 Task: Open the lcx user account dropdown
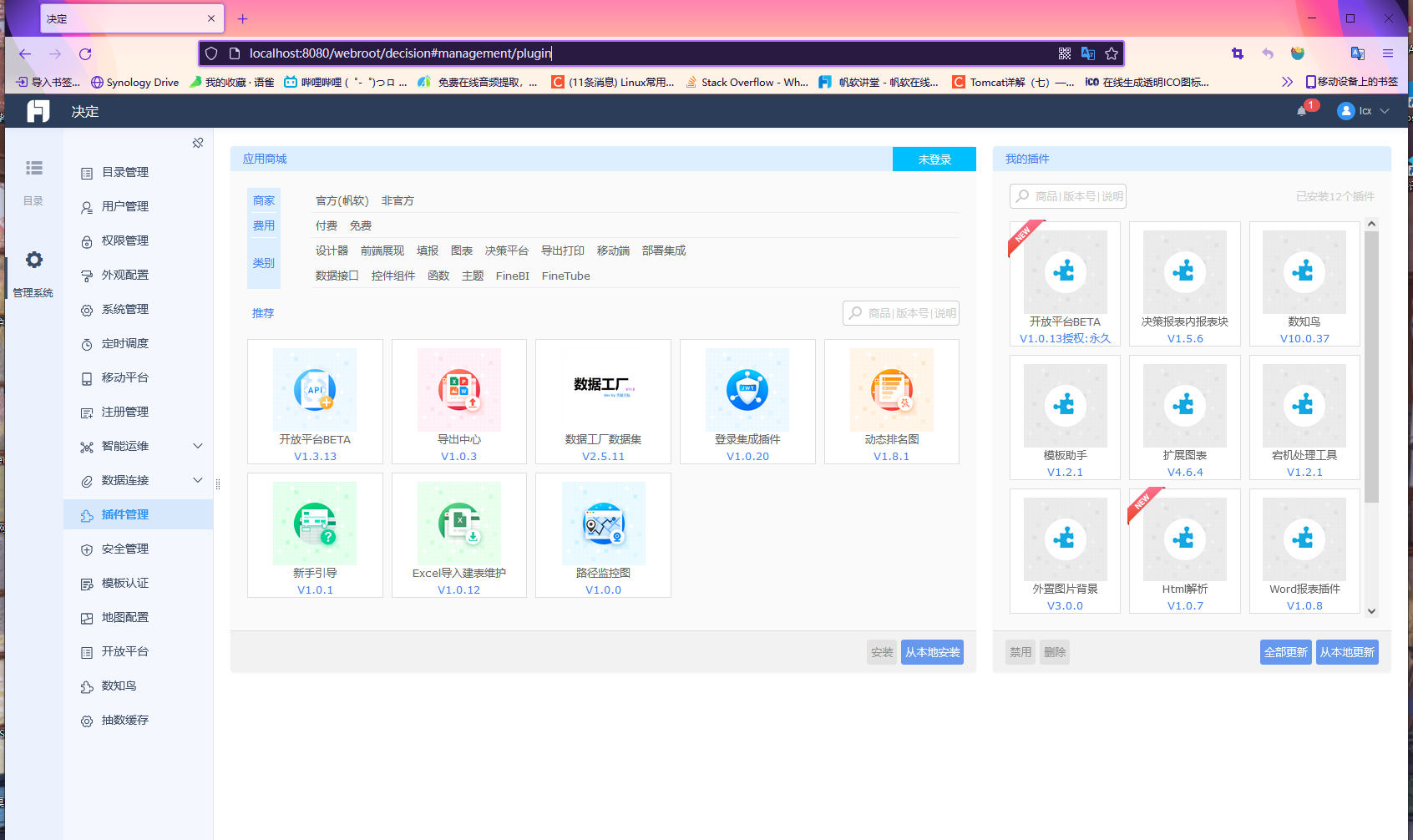point(1363,111)
